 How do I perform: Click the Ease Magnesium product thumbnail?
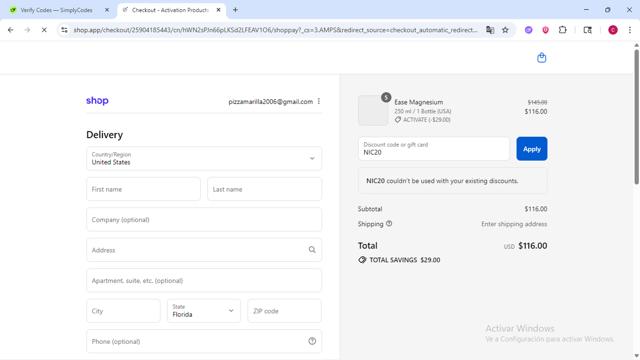pos(373,110)
